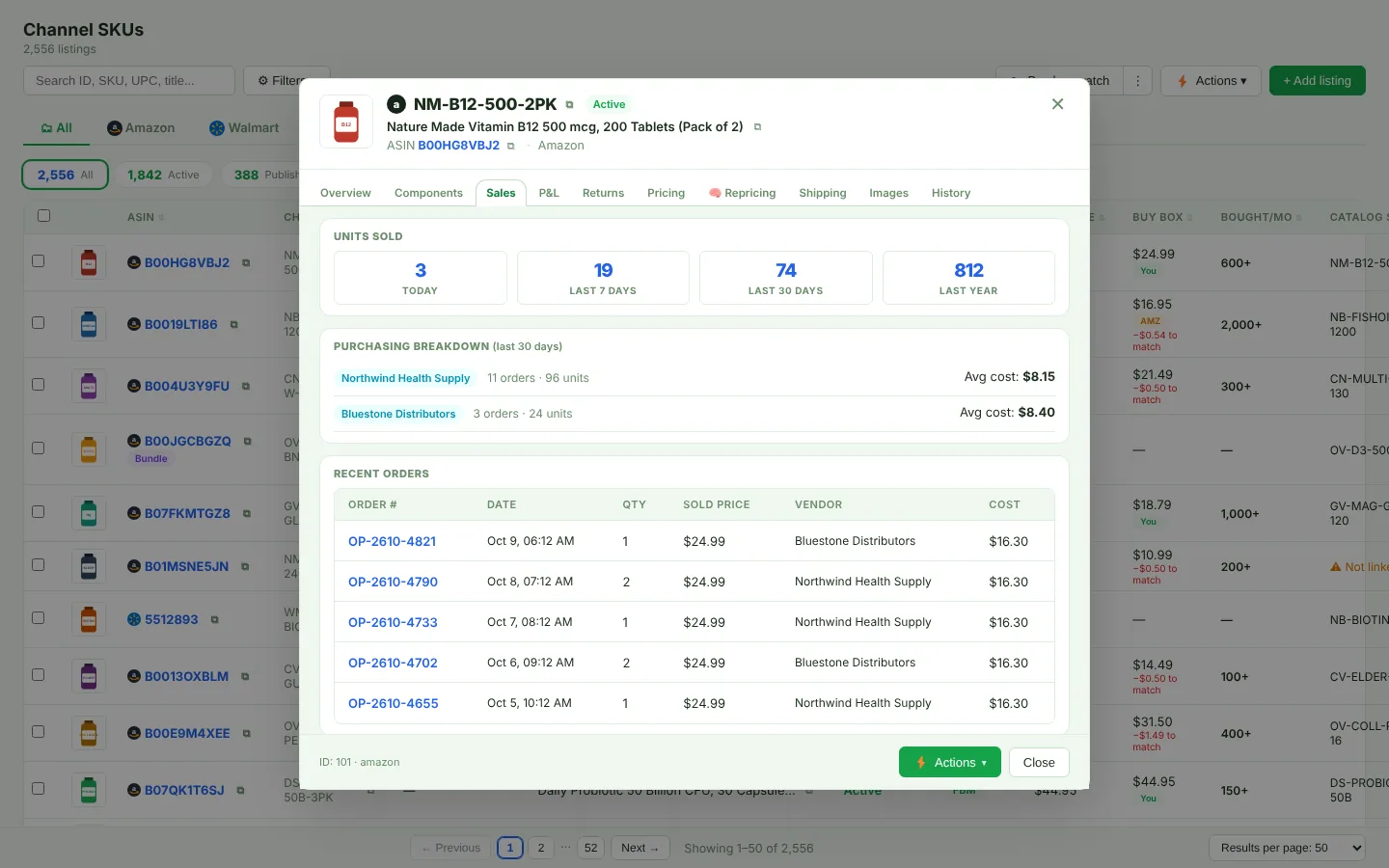Click copy icon next to B004U3Y9FU
Viewport: 1389px width, 868px height.
click(246, 387)
